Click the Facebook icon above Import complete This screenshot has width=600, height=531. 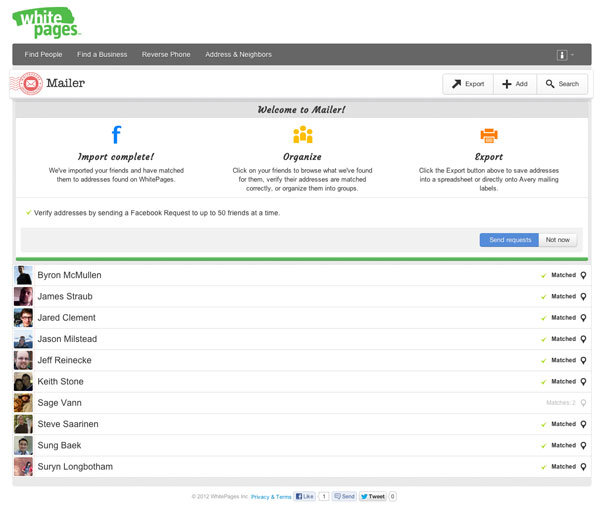(116, 134)
